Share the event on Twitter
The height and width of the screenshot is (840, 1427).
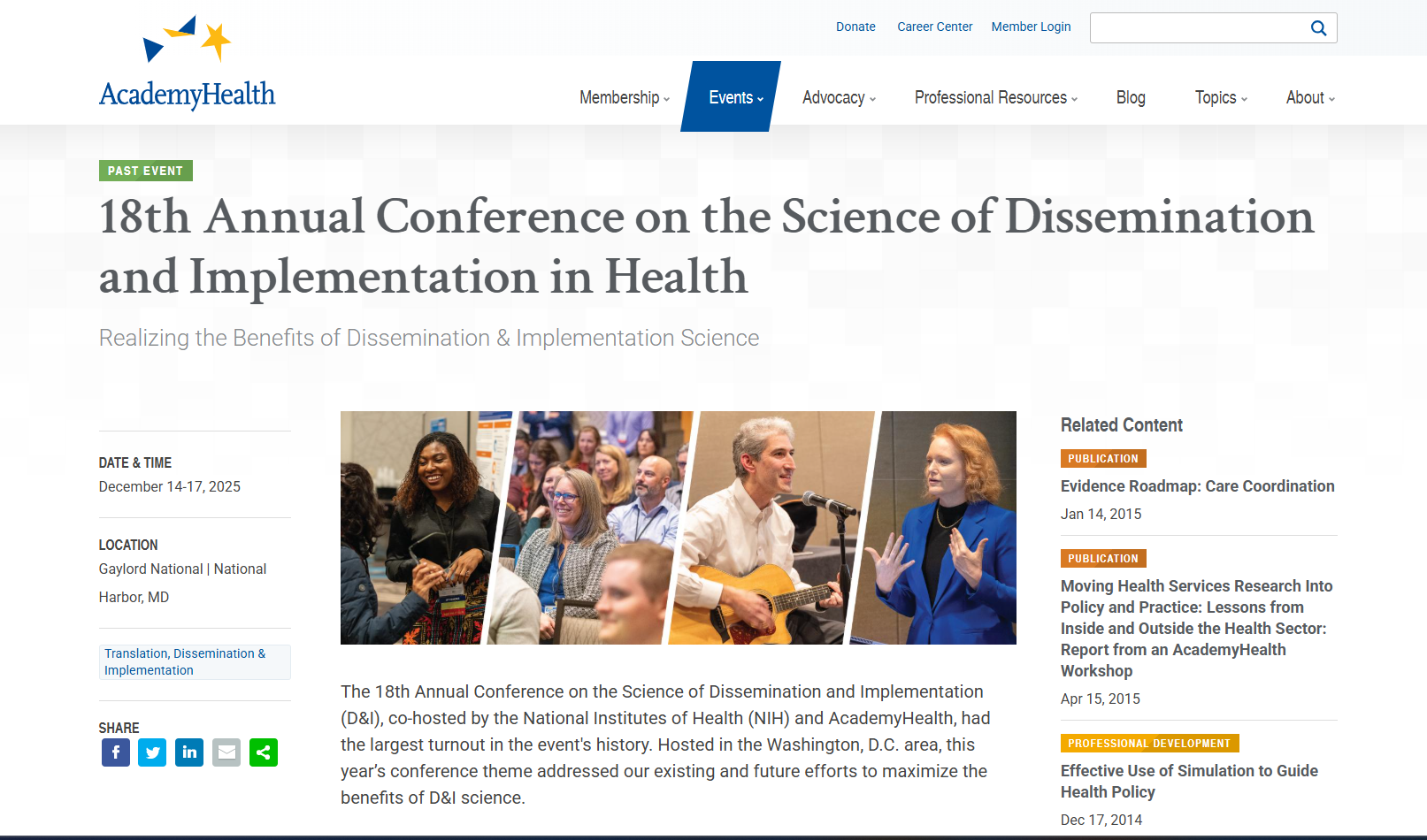152,752
